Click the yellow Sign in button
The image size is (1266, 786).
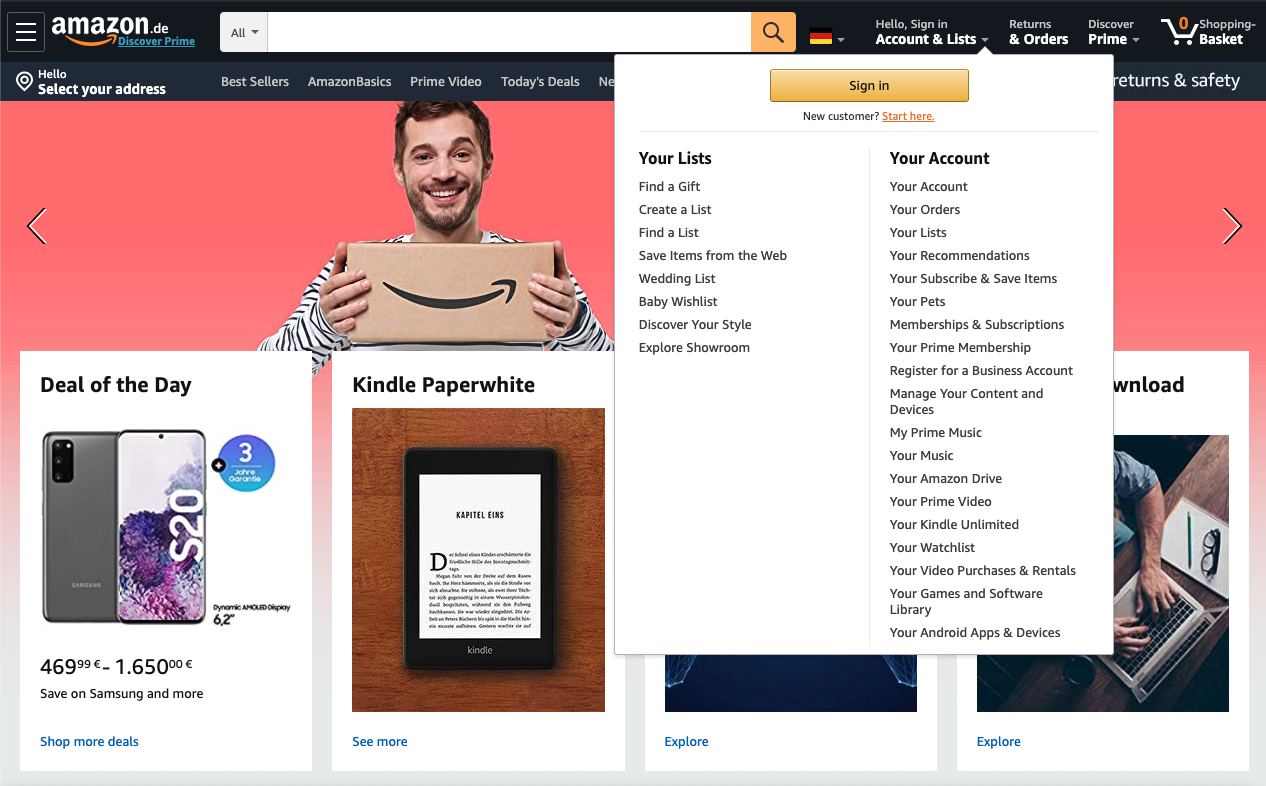(x=869, y=85)
